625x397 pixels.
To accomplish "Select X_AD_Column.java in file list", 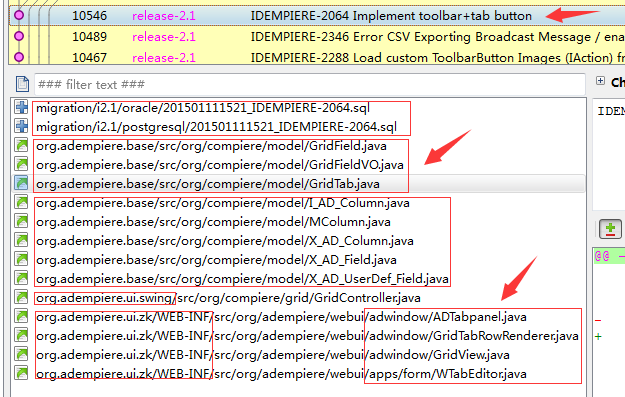I will tap(225, 241).
